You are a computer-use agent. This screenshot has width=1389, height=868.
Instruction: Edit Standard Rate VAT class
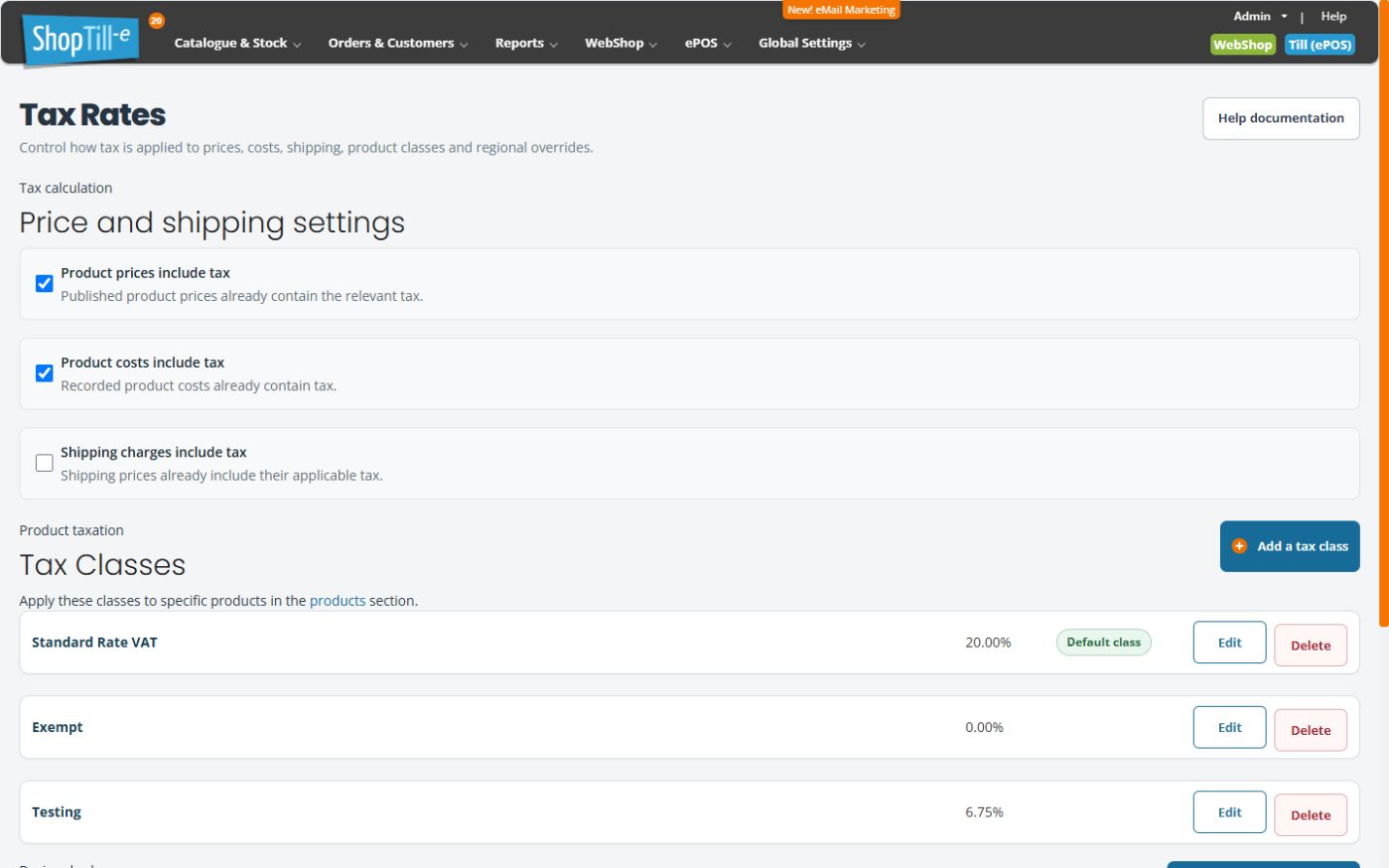click(1229, 643)
